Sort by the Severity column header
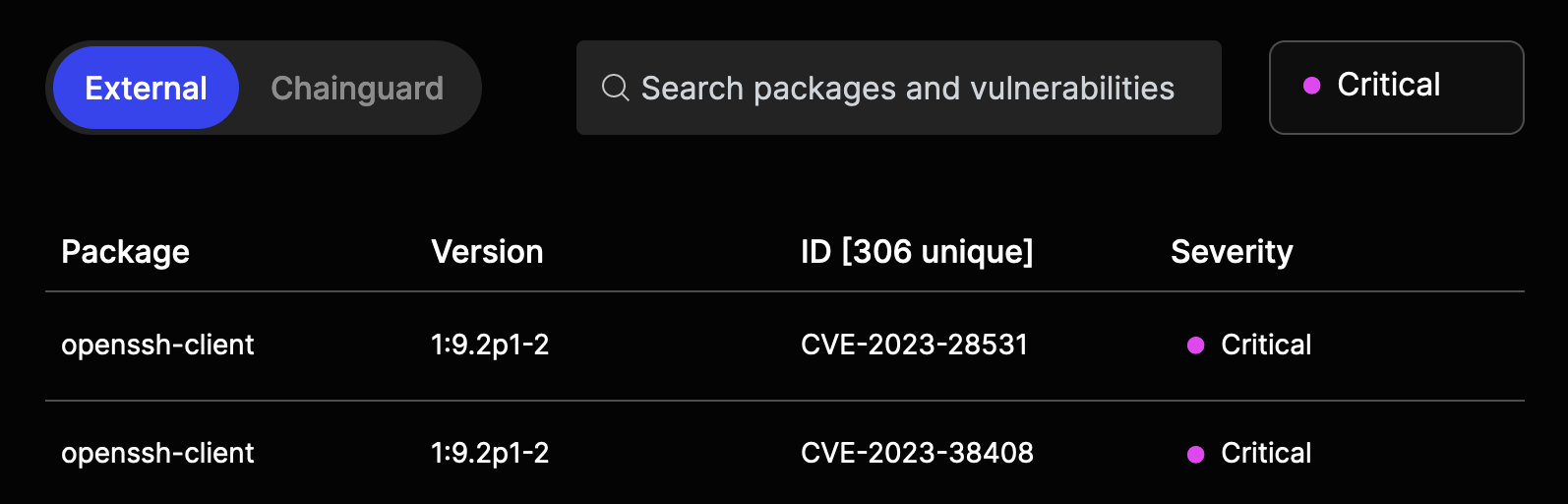Image resolution: width=1568 pixels, height=504 pixels. tap(1232, 252)
